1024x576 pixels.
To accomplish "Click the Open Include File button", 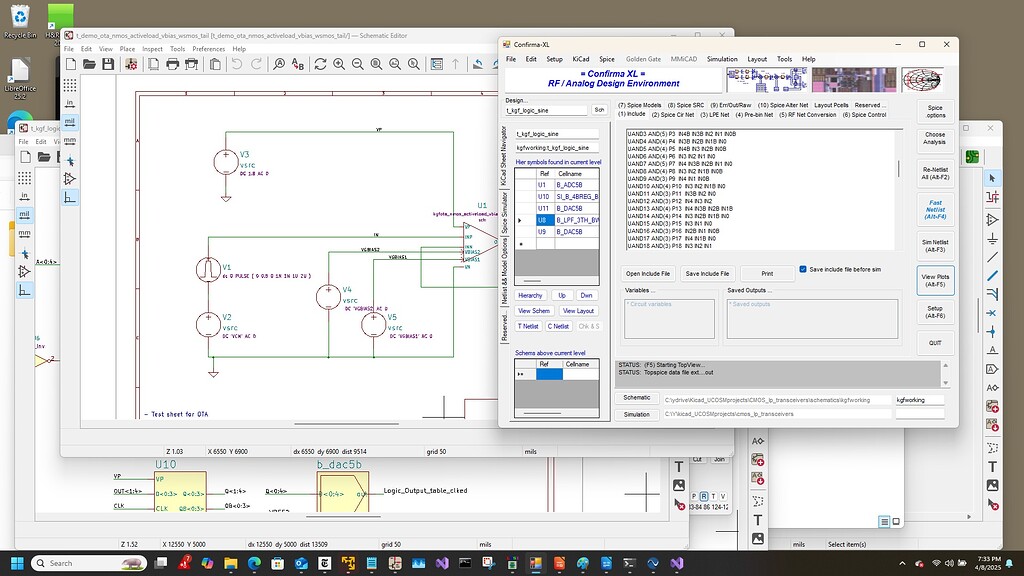I will (648, 274).
